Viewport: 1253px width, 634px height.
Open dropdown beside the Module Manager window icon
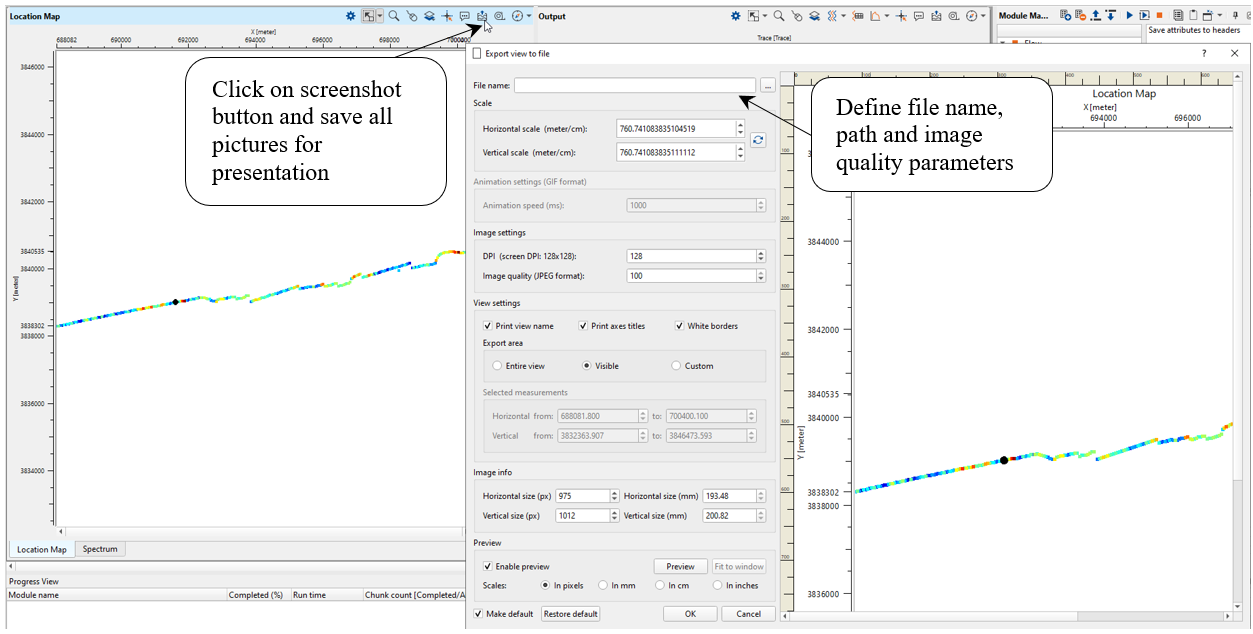coord(1220,16)
